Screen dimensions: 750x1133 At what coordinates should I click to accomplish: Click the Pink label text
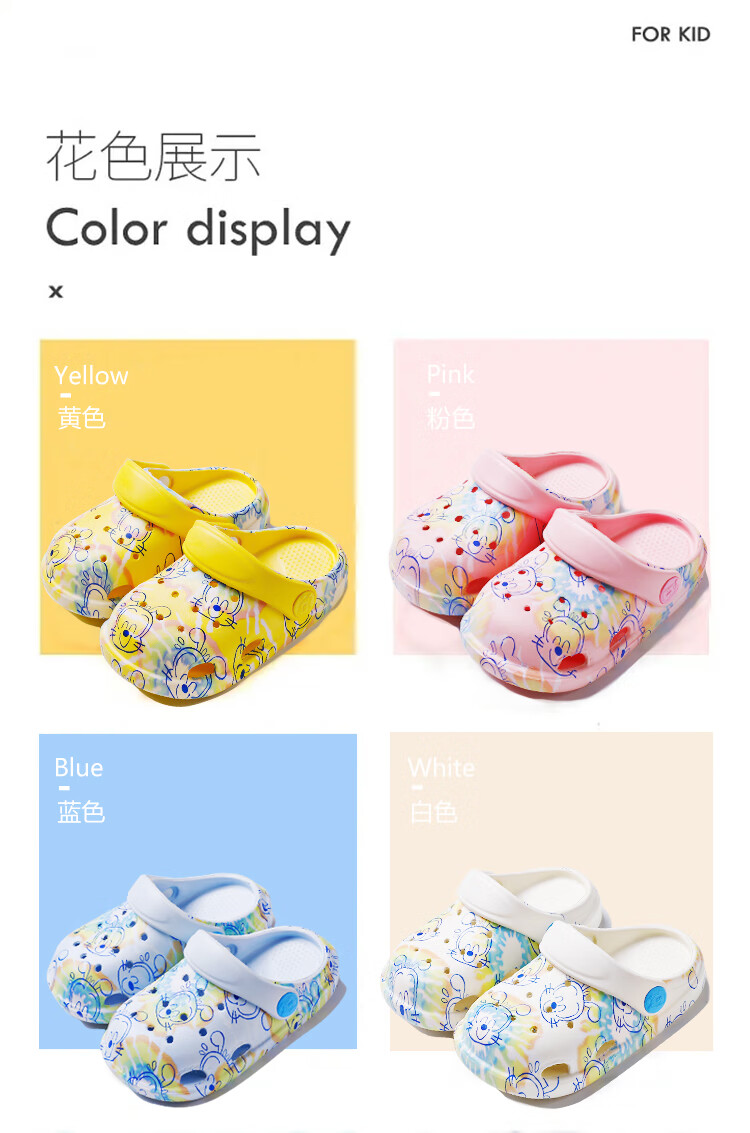point(450,374)
